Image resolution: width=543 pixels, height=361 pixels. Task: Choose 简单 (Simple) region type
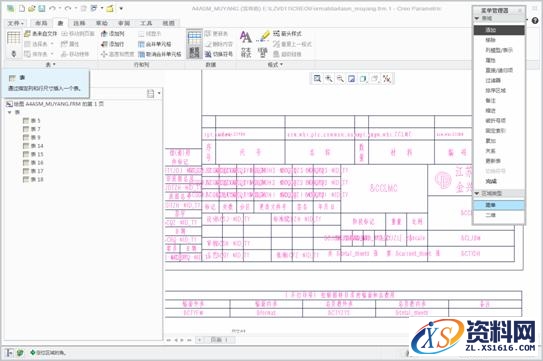(499, 205)
